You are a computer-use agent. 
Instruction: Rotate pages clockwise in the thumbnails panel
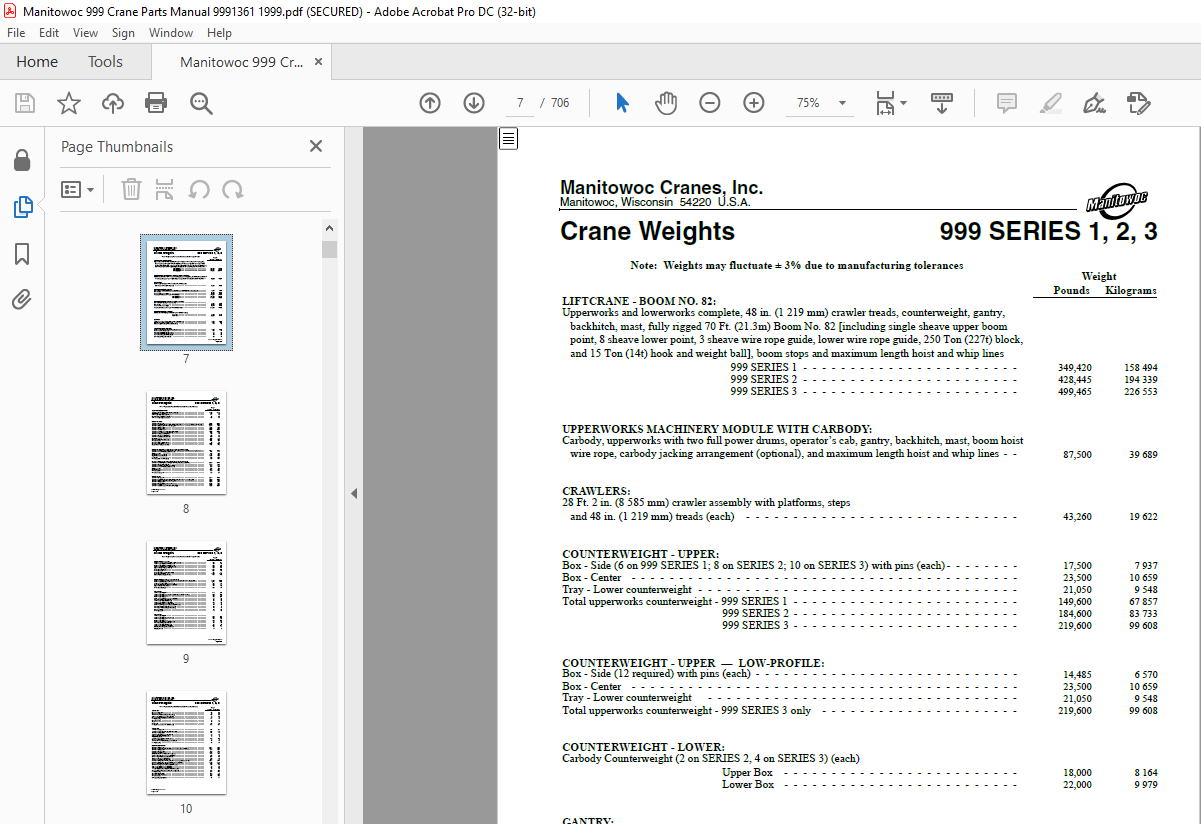click(x=233, y=189)
